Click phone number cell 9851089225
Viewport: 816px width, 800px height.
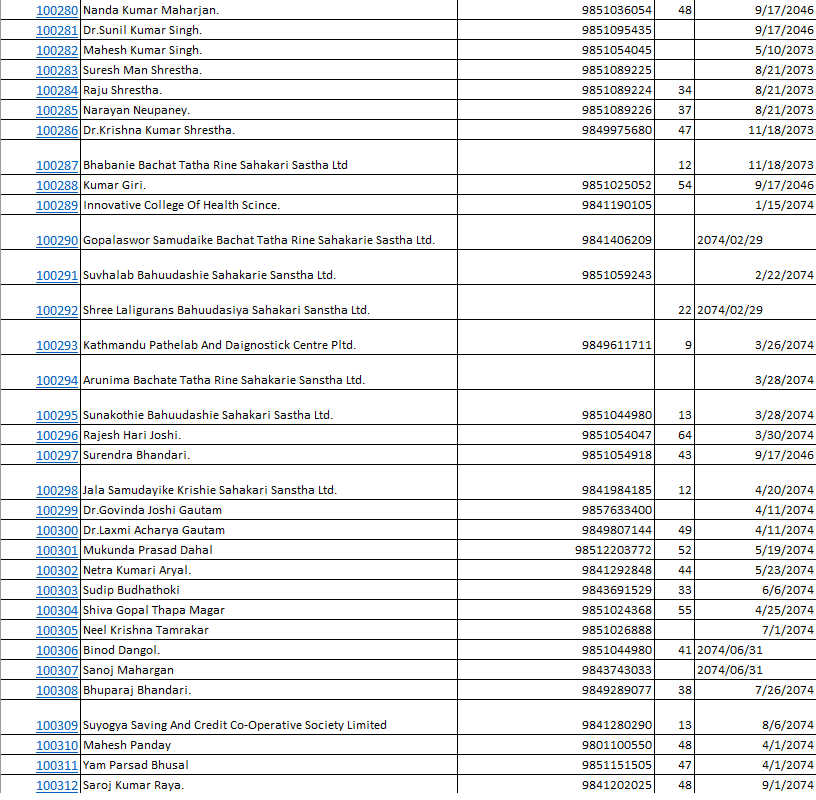tap(616, 70)
